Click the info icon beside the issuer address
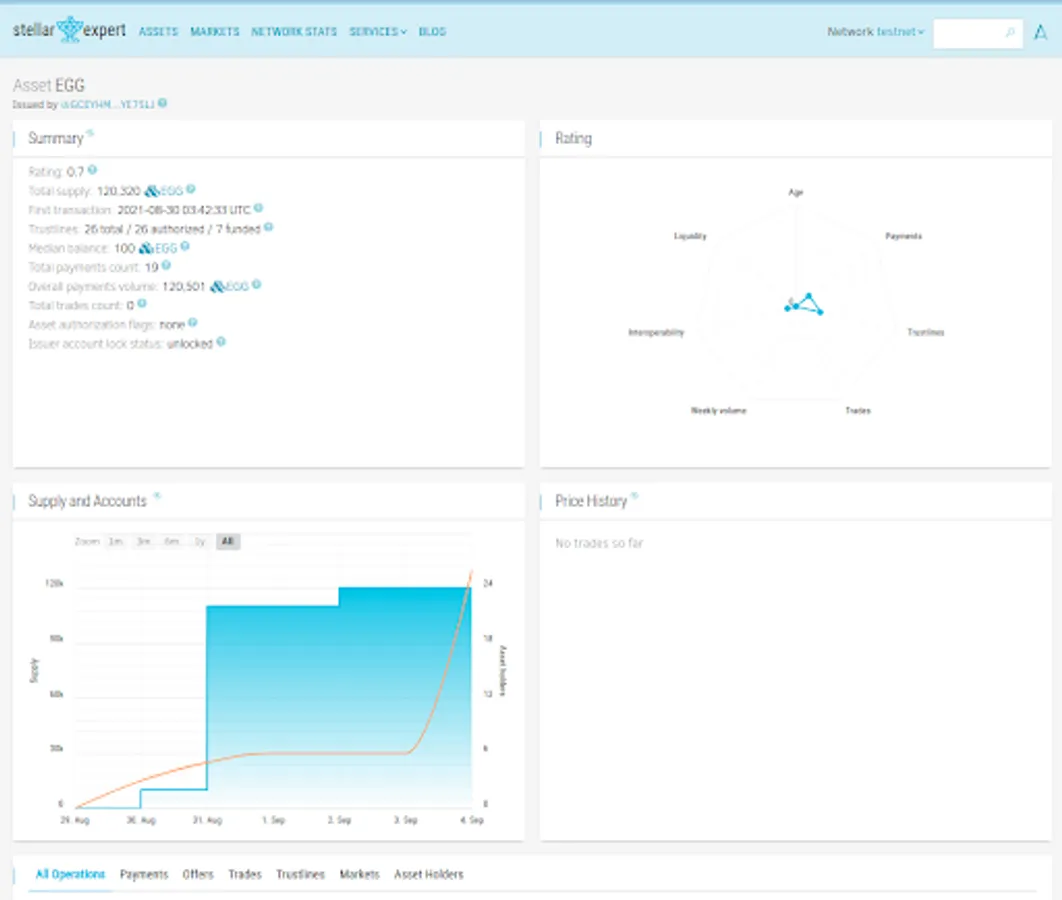Viewport: 1062px width, 900px height. tap(163, 104)
